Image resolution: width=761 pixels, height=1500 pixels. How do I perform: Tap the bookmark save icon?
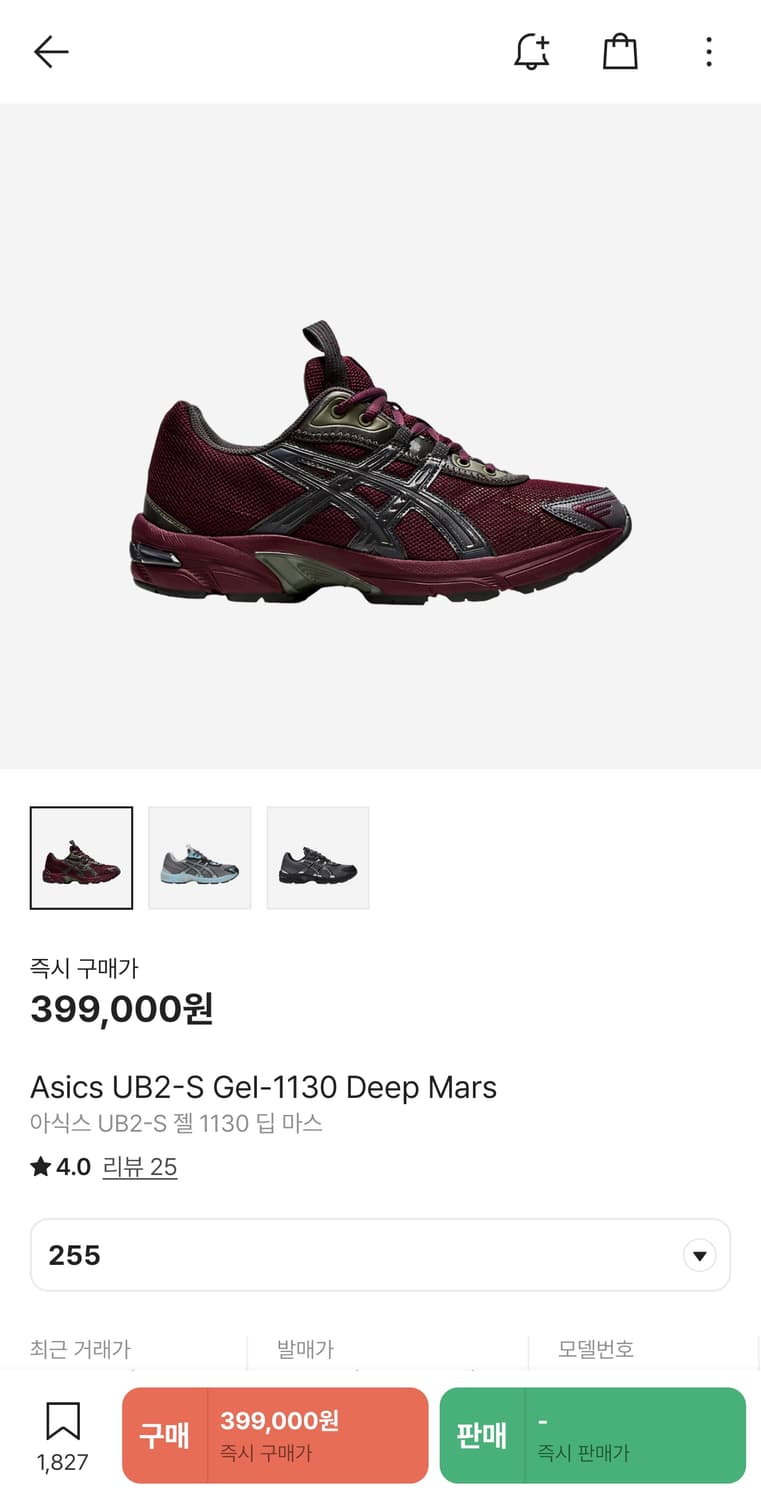pyautogui.click(x=63, y=1421)
